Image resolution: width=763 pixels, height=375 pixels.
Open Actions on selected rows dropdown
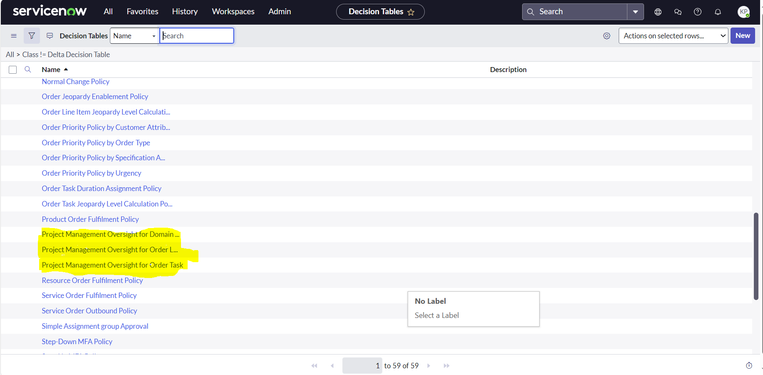coord(673,36)
